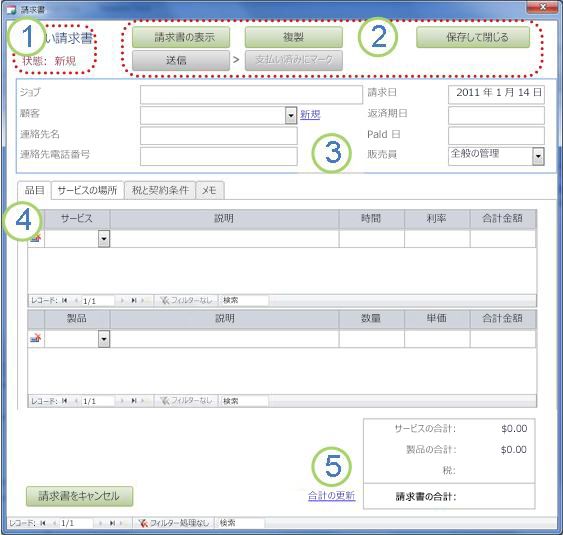Click the 支払い済みにマーク button
Image resolution: width=563 pixels, height=535 pixels.
[294, 60]
